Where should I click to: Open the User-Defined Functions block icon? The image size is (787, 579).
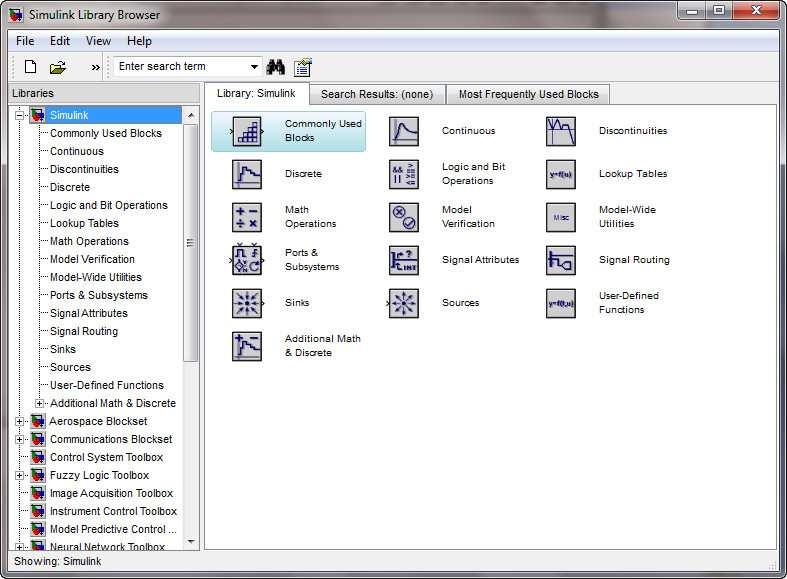click(561, 303)
